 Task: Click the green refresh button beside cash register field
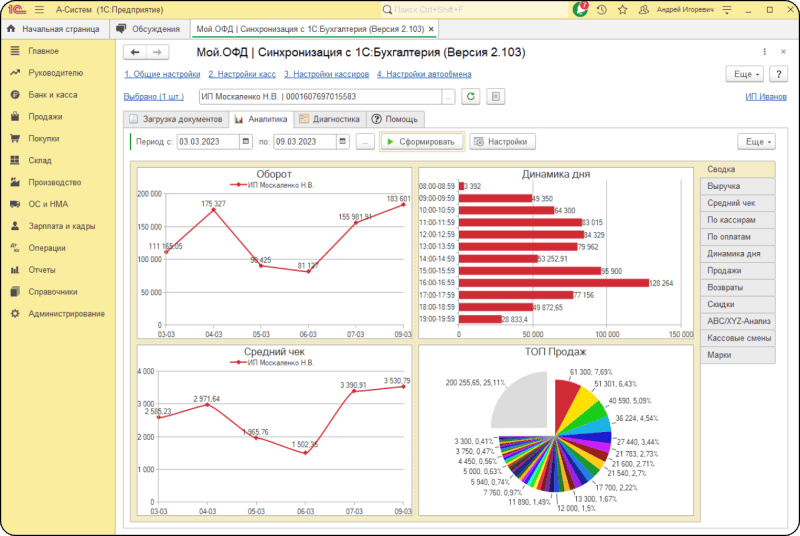click(x=470, y=96)
